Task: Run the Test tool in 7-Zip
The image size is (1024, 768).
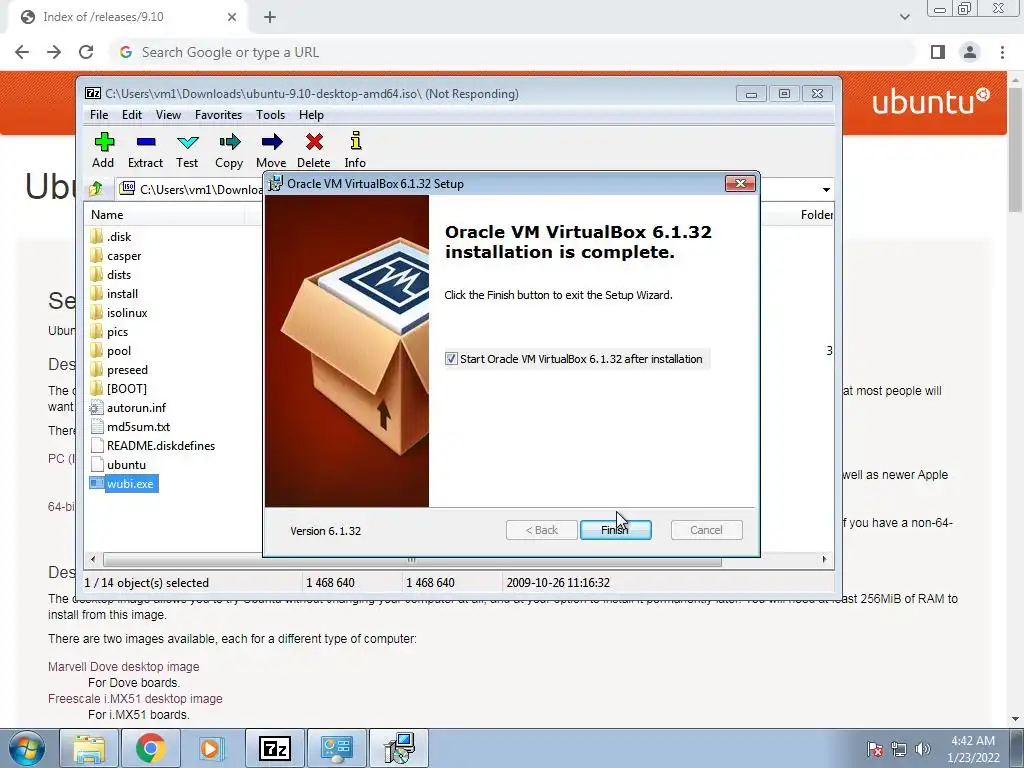Action: [x=187, y=150]
